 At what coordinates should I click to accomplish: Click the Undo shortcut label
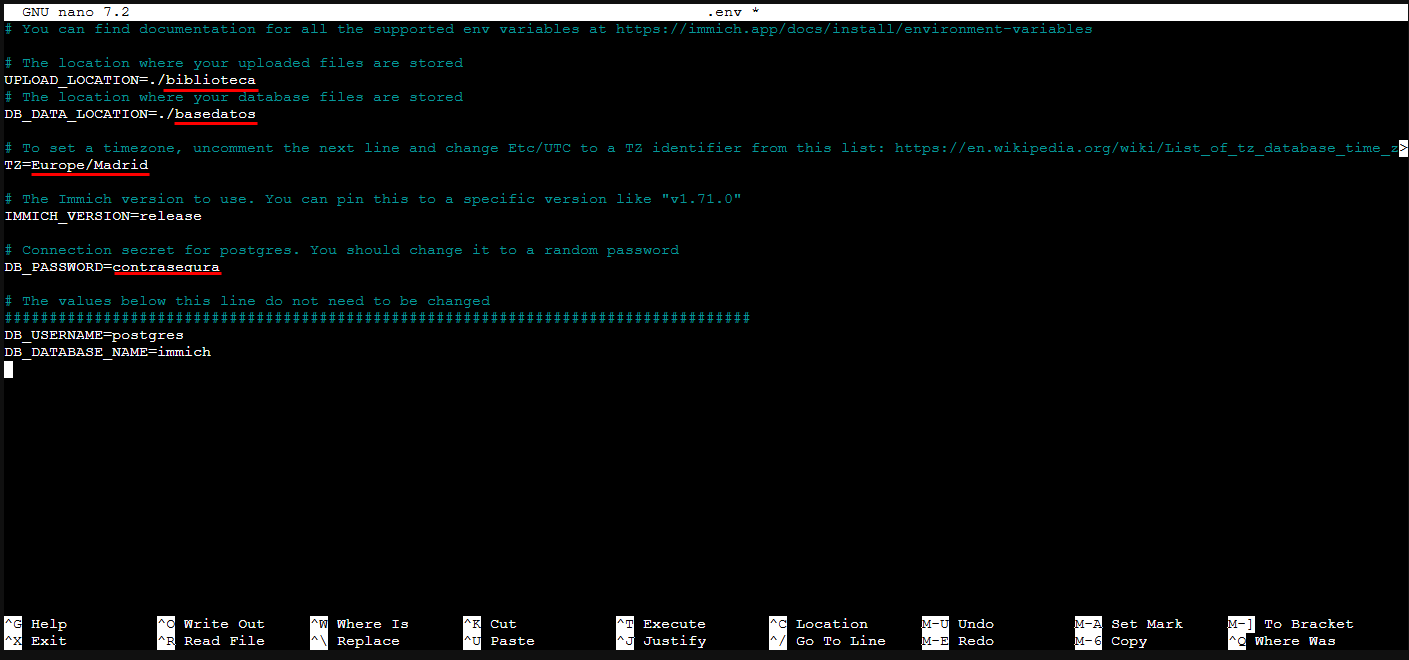pyautogui.click(x=976, y=624)
